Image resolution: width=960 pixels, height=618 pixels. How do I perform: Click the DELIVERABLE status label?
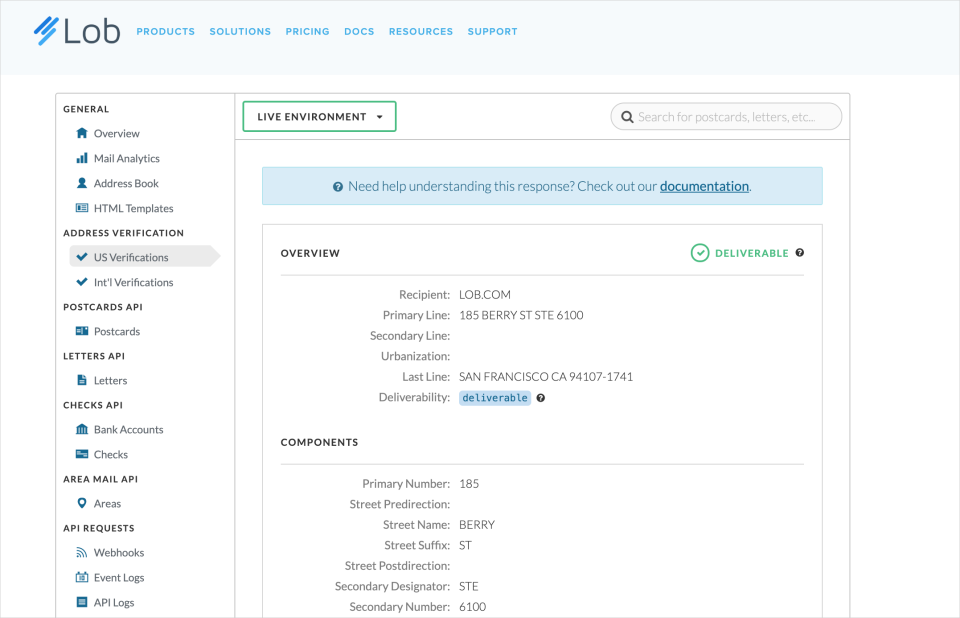coord(752,253)
